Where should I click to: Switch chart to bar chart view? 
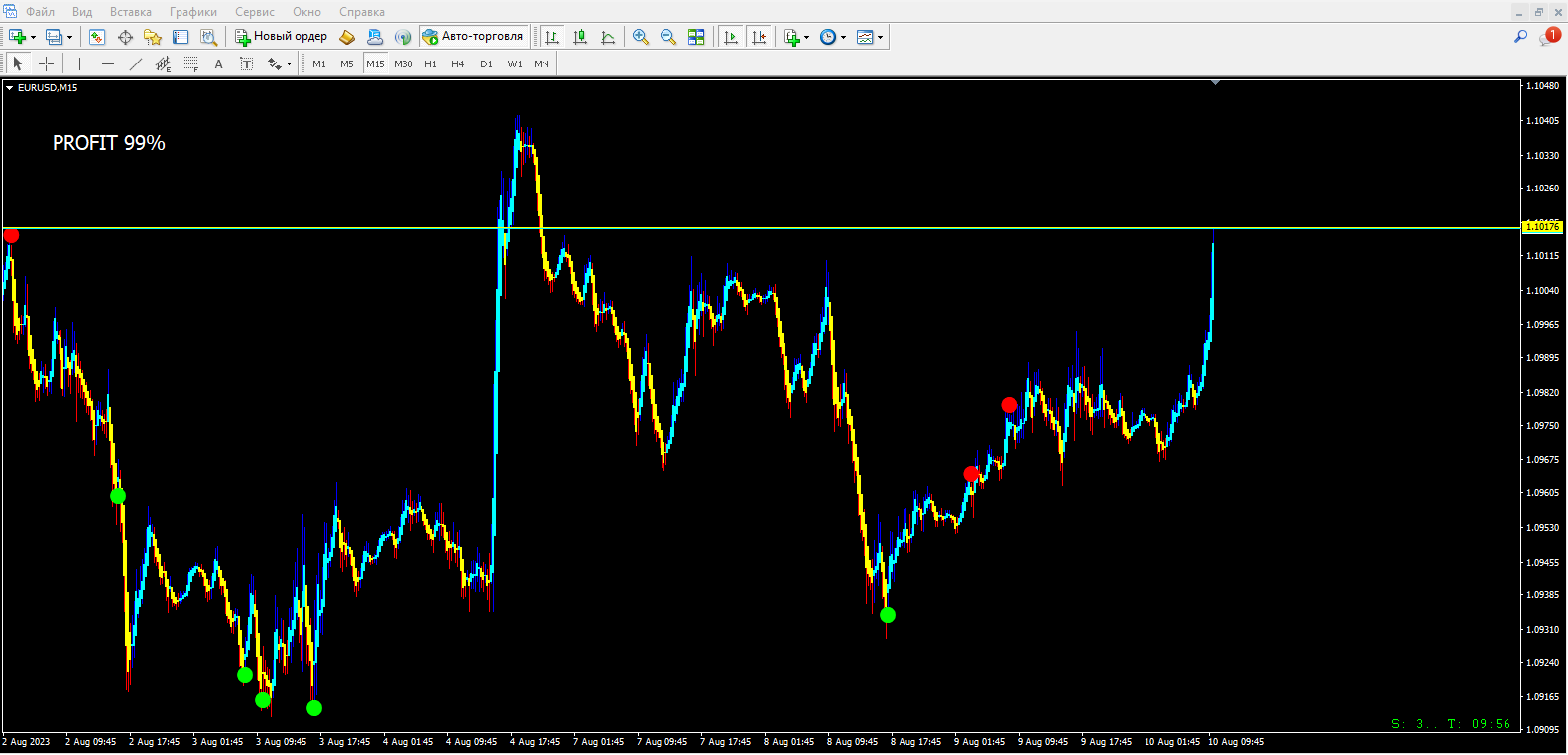pos(552,37)
